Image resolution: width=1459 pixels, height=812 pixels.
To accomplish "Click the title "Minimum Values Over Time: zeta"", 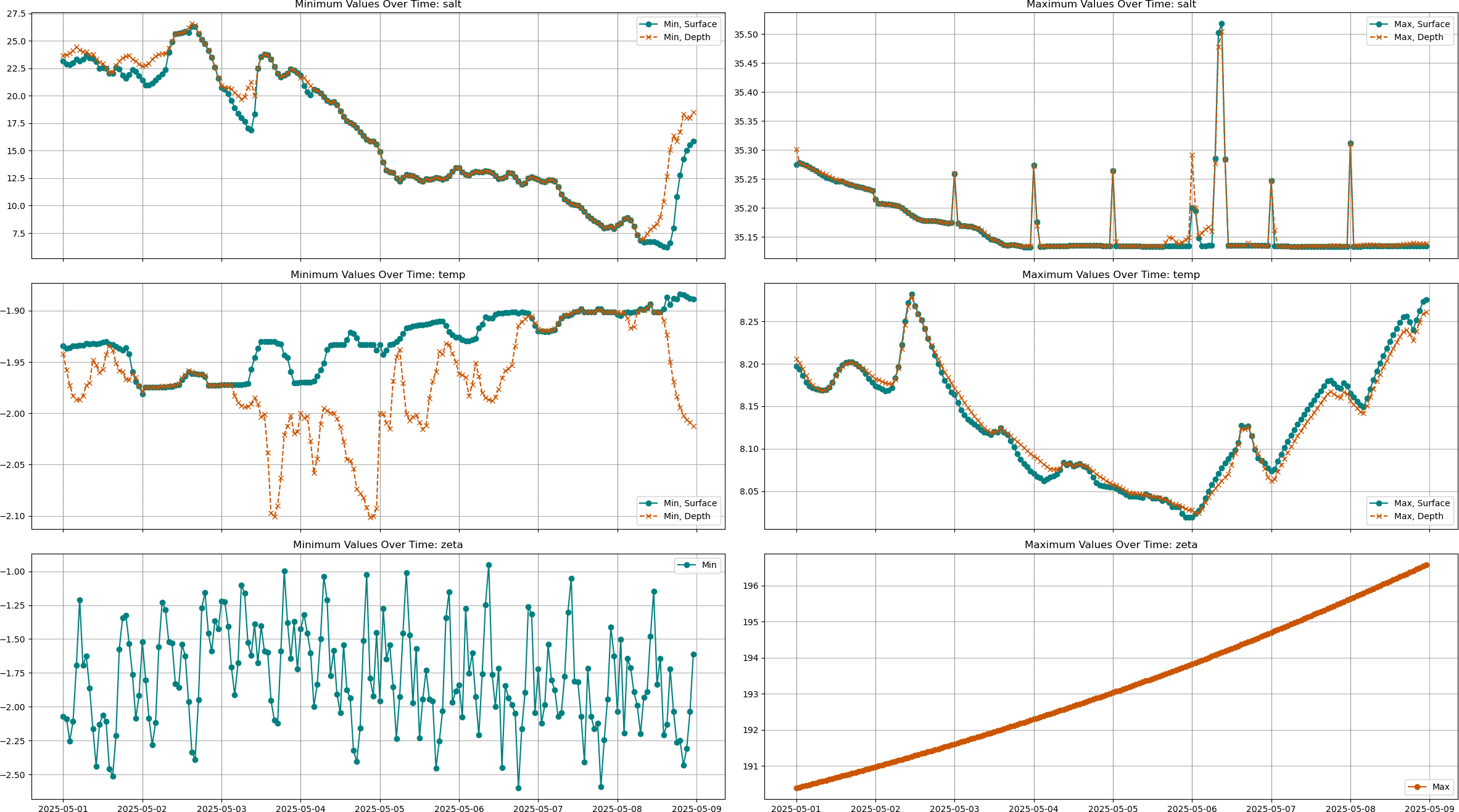I will coord(378,544).
